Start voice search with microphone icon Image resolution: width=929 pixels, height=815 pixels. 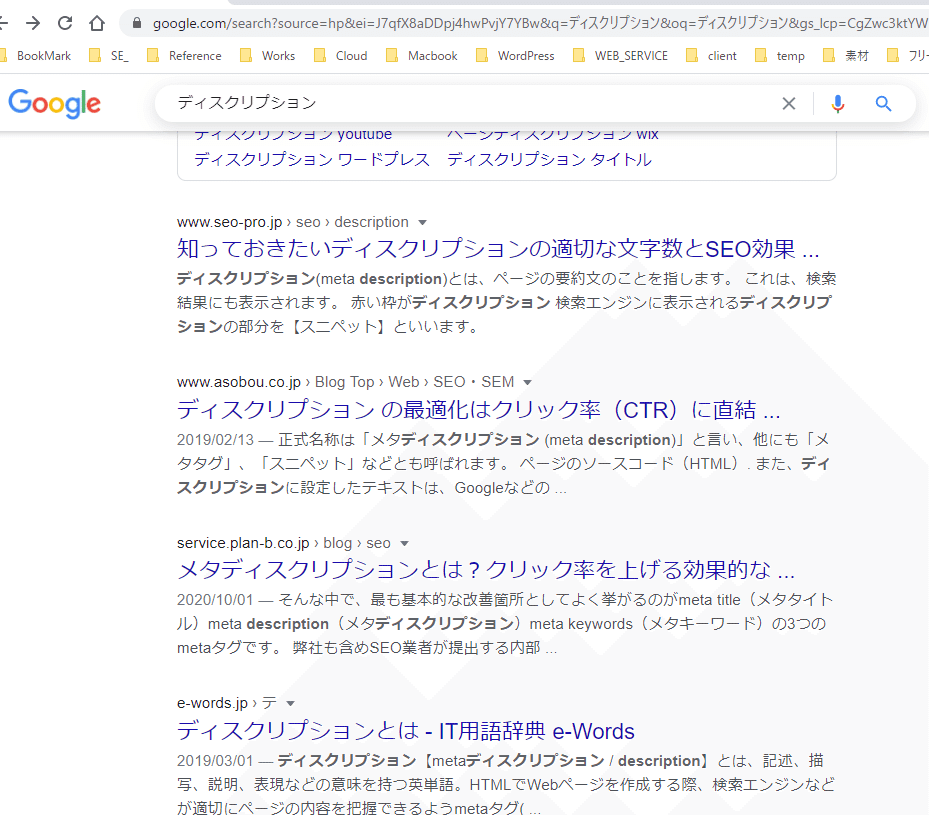[x=838, y=104]
